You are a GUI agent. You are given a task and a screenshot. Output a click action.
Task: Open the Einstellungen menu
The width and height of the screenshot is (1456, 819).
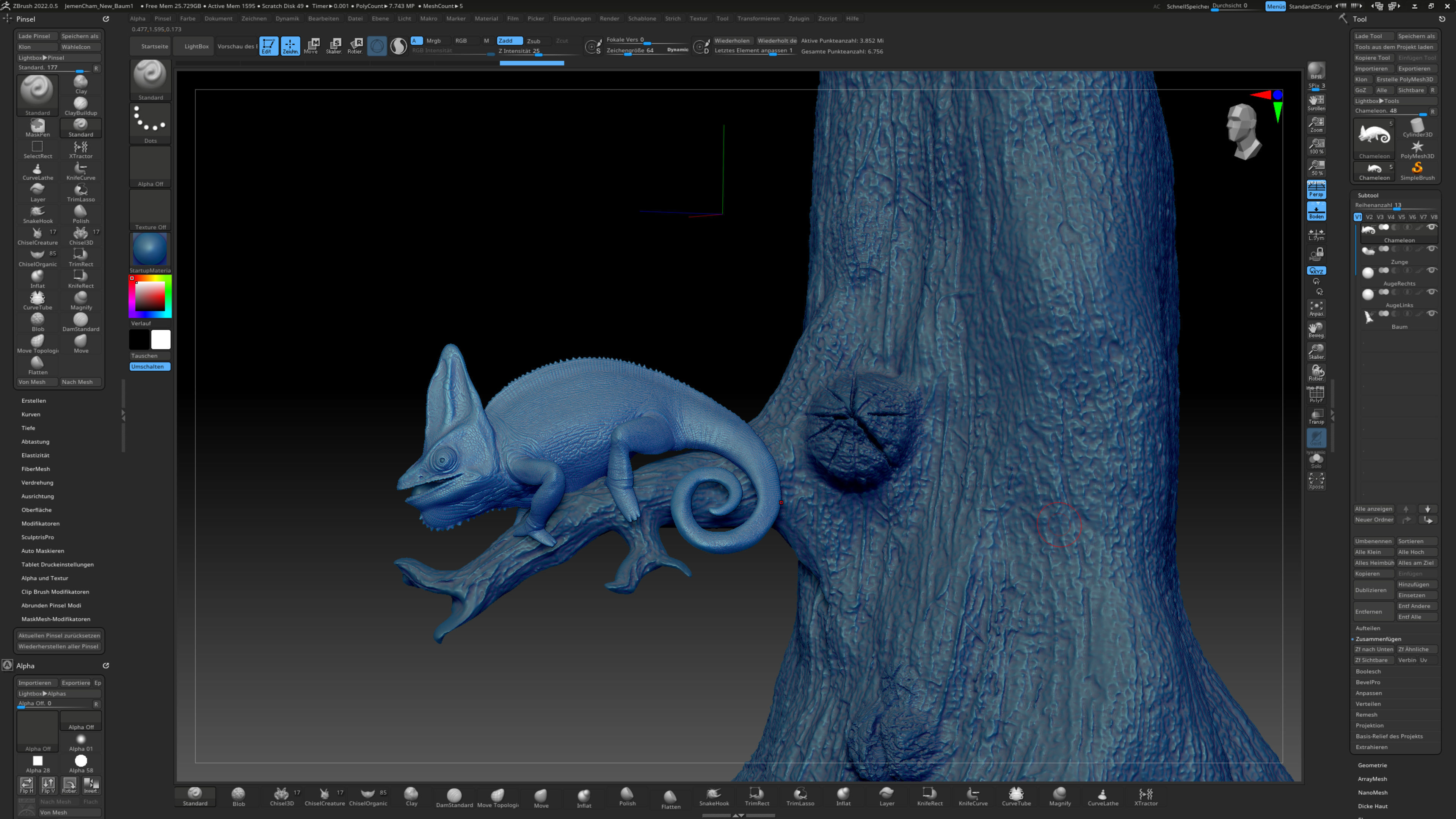tap(571, 19)
